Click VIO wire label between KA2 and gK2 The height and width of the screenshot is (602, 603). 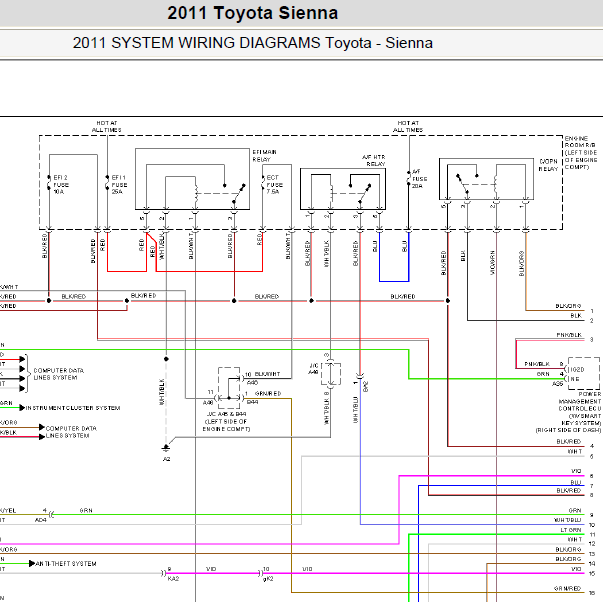coord(211,569)
